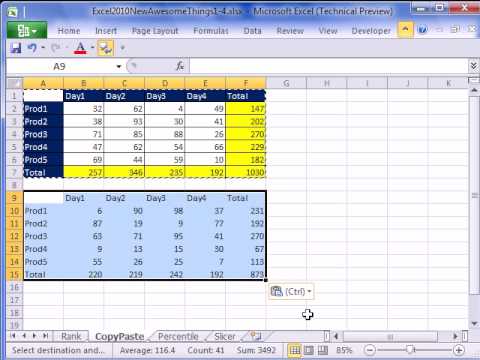Open the Insert ribbon tab

pos(106,31)
